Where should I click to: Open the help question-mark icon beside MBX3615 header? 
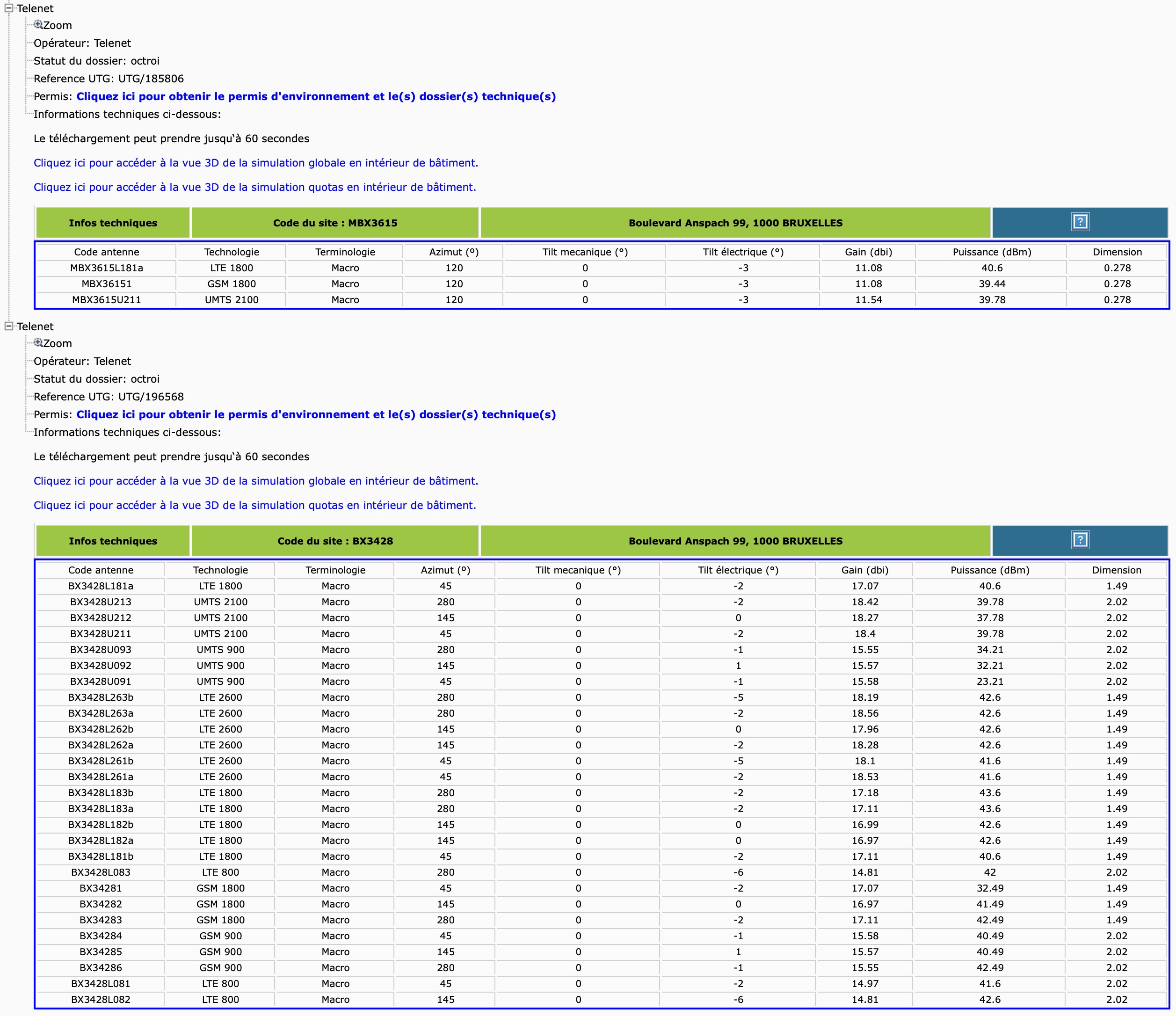(1080, 222)
